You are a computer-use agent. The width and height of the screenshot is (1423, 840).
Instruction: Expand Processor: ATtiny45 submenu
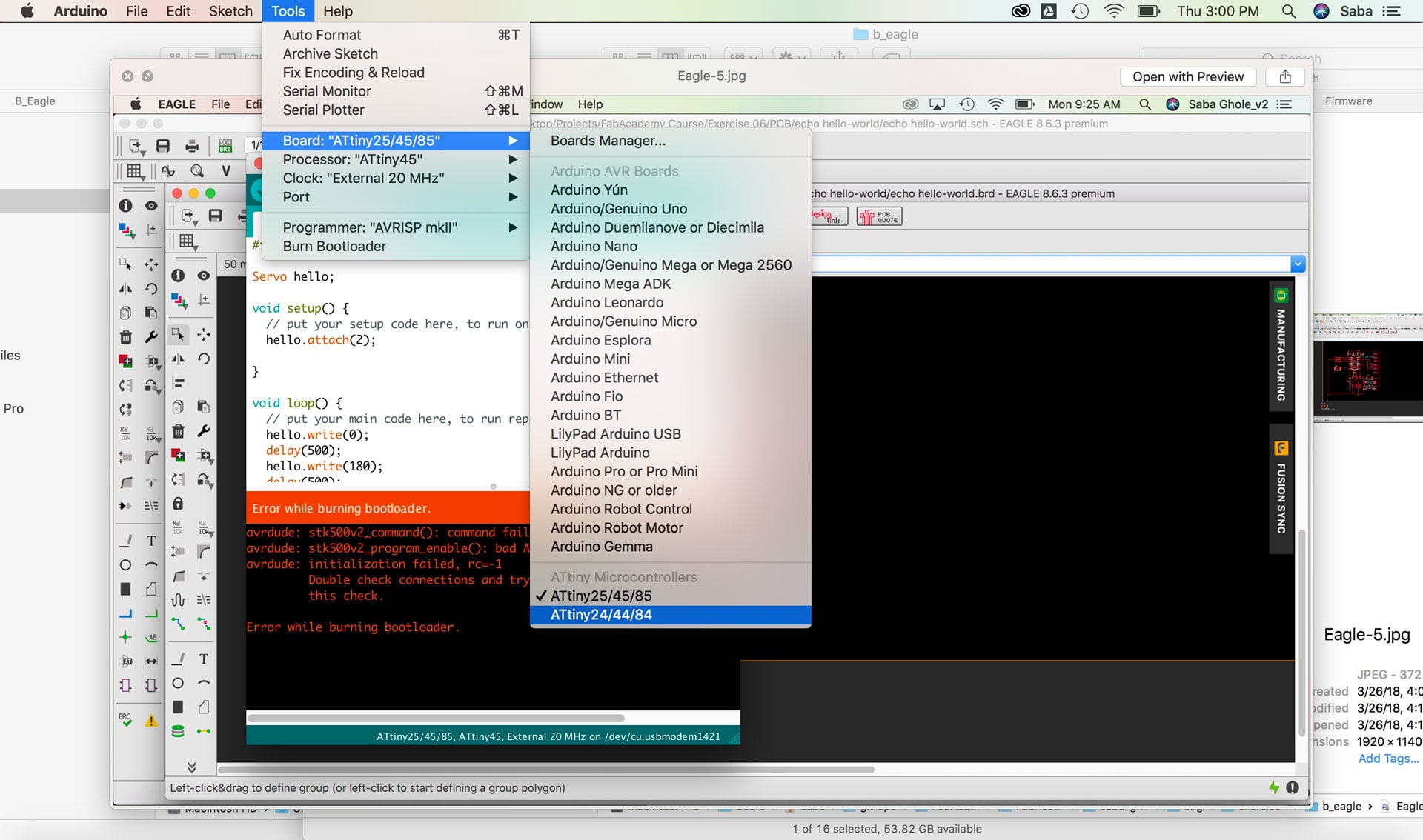point(397,159)
